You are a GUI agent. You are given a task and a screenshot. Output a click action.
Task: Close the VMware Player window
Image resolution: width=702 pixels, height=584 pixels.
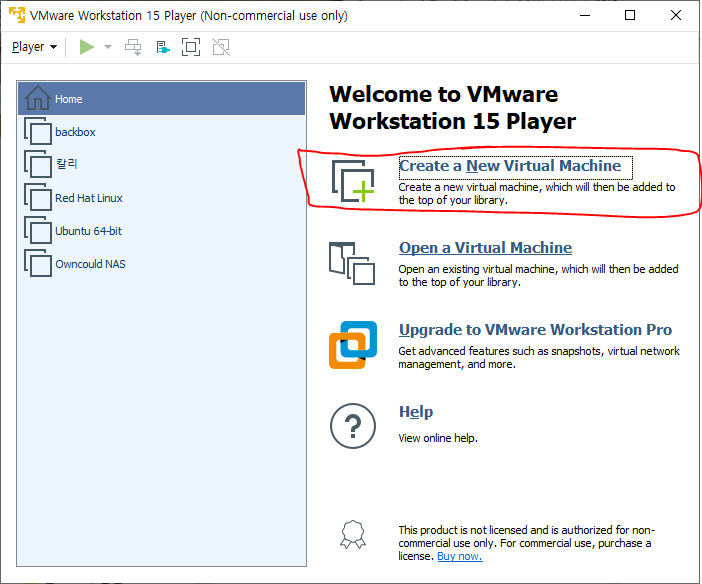point(676,15)
